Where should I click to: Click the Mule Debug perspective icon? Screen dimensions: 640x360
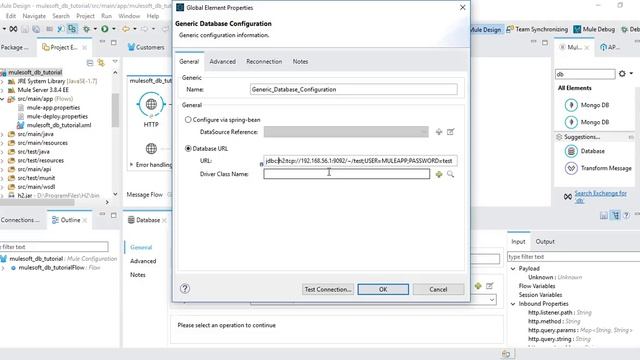[x=577, y=29]
